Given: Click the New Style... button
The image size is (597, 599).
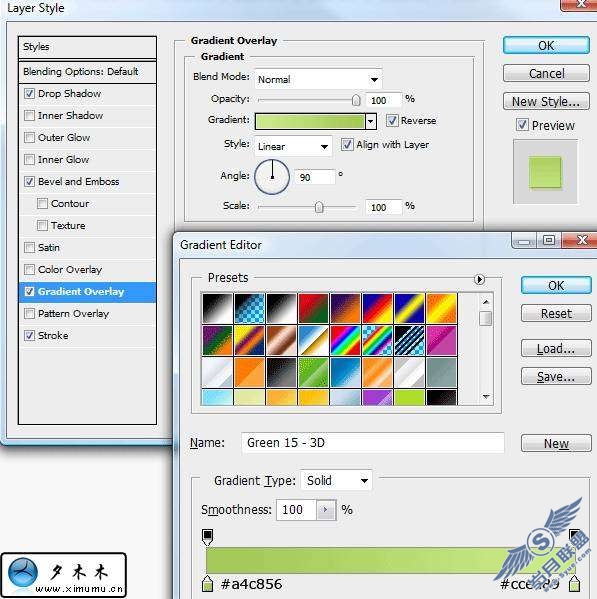Looking at the screenshot, I should coord(546,102).
